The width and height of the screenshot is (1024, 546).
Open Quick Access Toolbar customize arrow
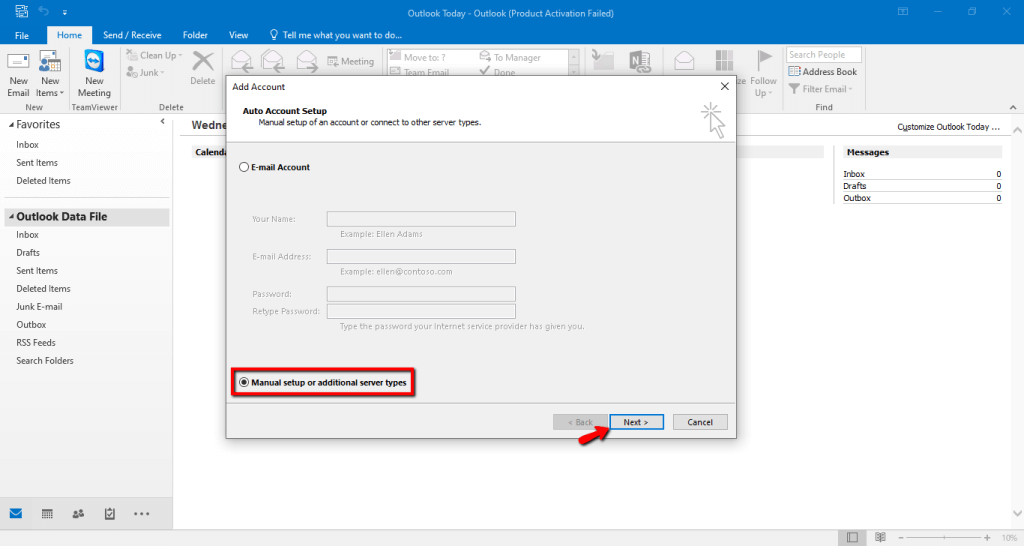click(65, 12)
